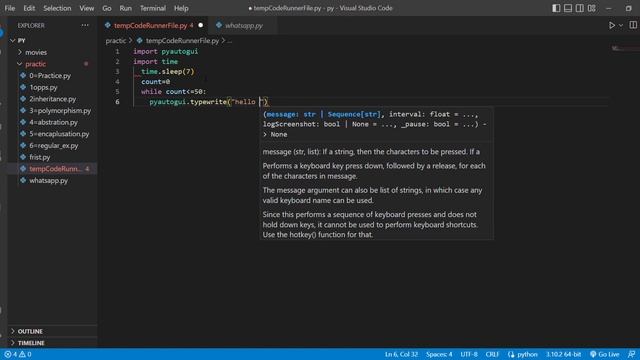Click the practic breadcrumb

click(116, 40)
